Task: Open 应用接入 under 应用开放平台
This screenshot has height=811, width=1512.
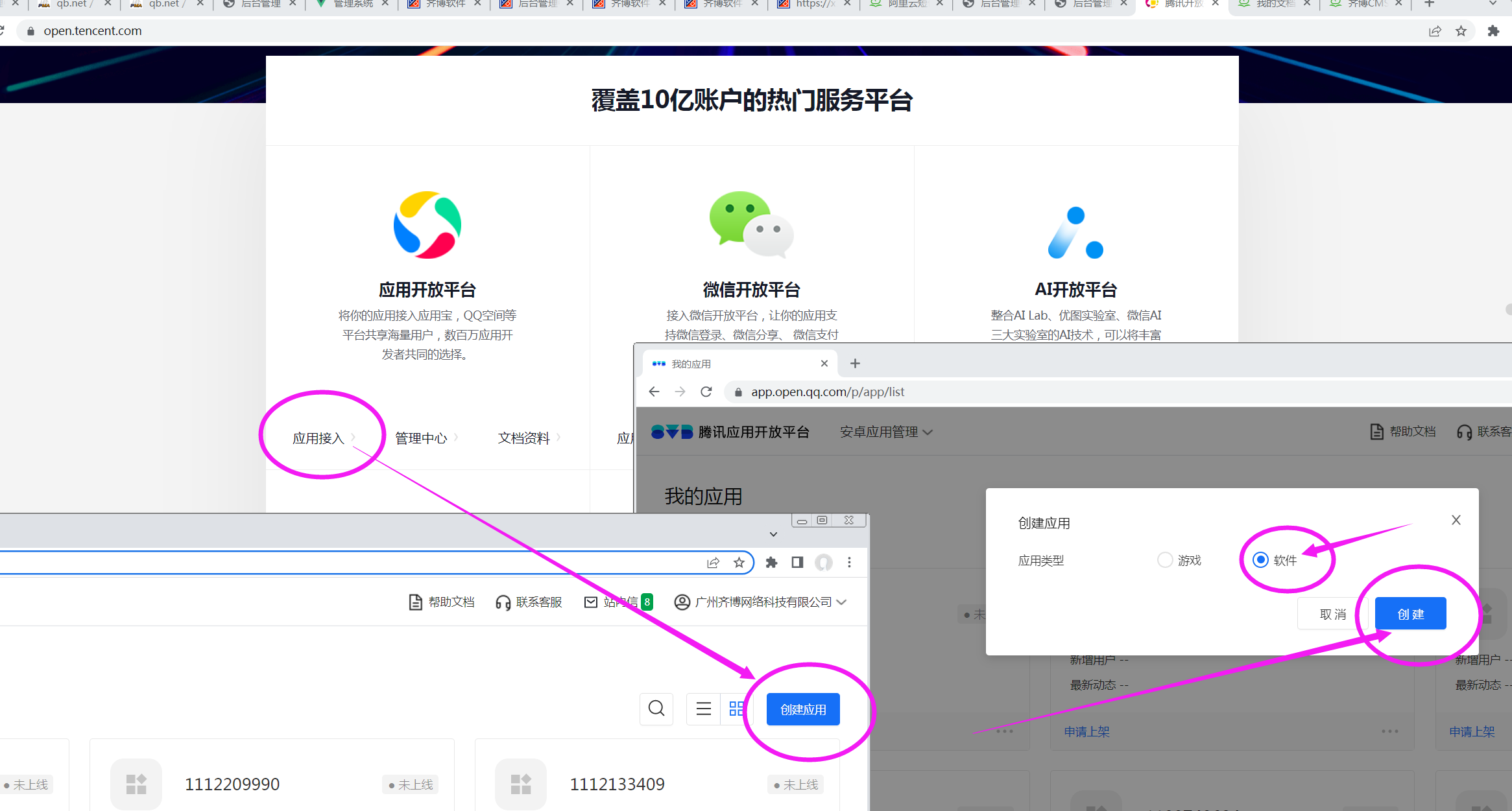Action: click(323, 438)
